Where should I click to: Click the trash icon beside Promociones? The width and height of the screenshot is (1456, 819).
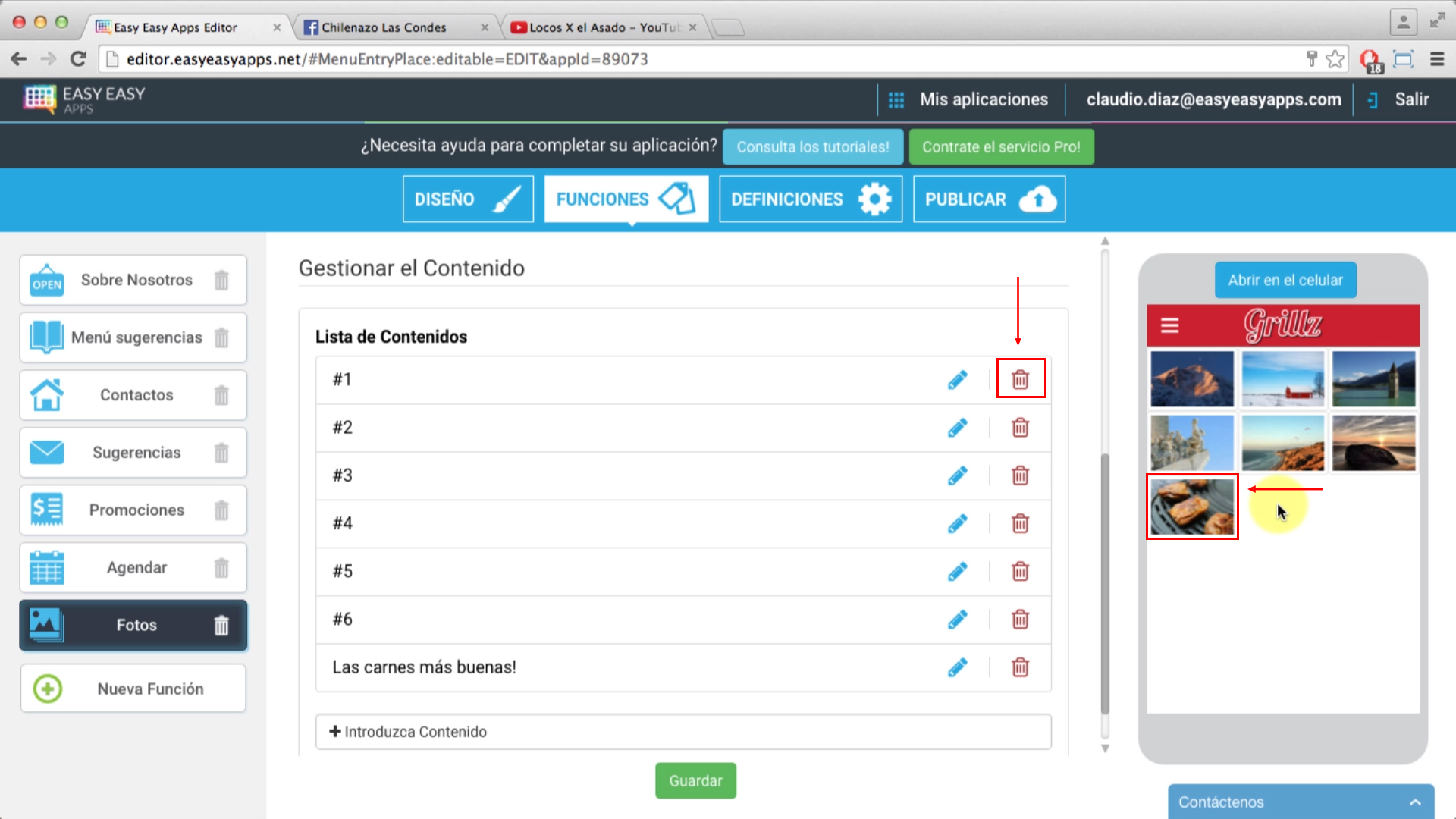[x=221, y=510]
